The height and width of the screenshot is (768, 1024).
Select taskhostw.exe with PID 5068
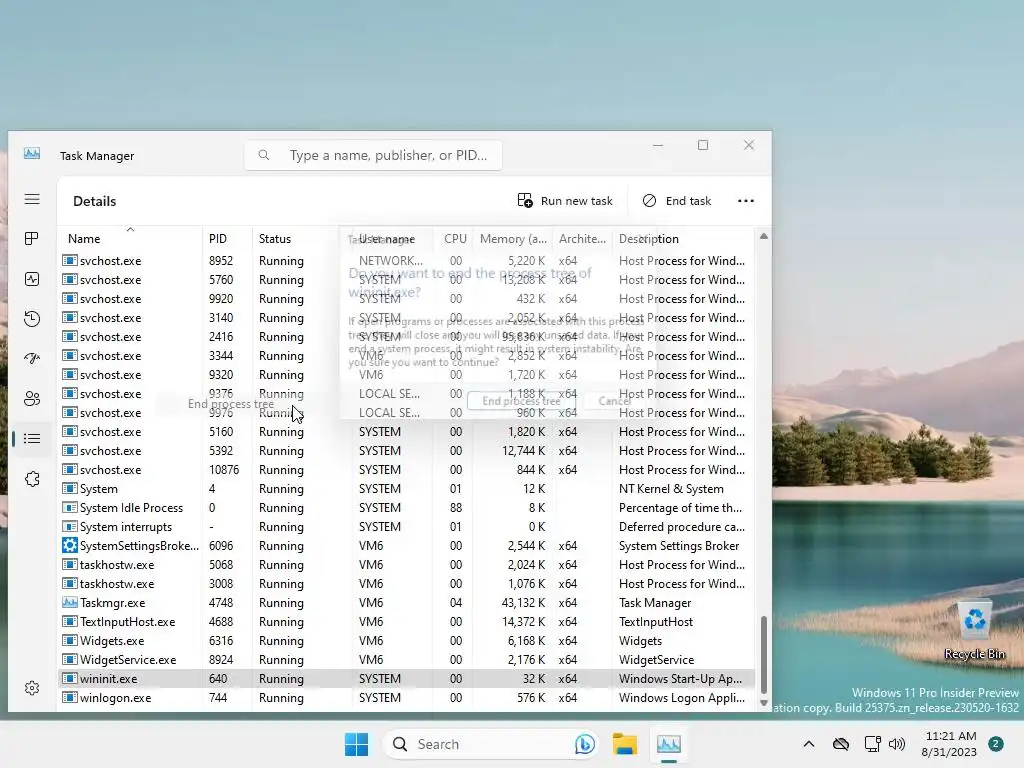(406, 564)
